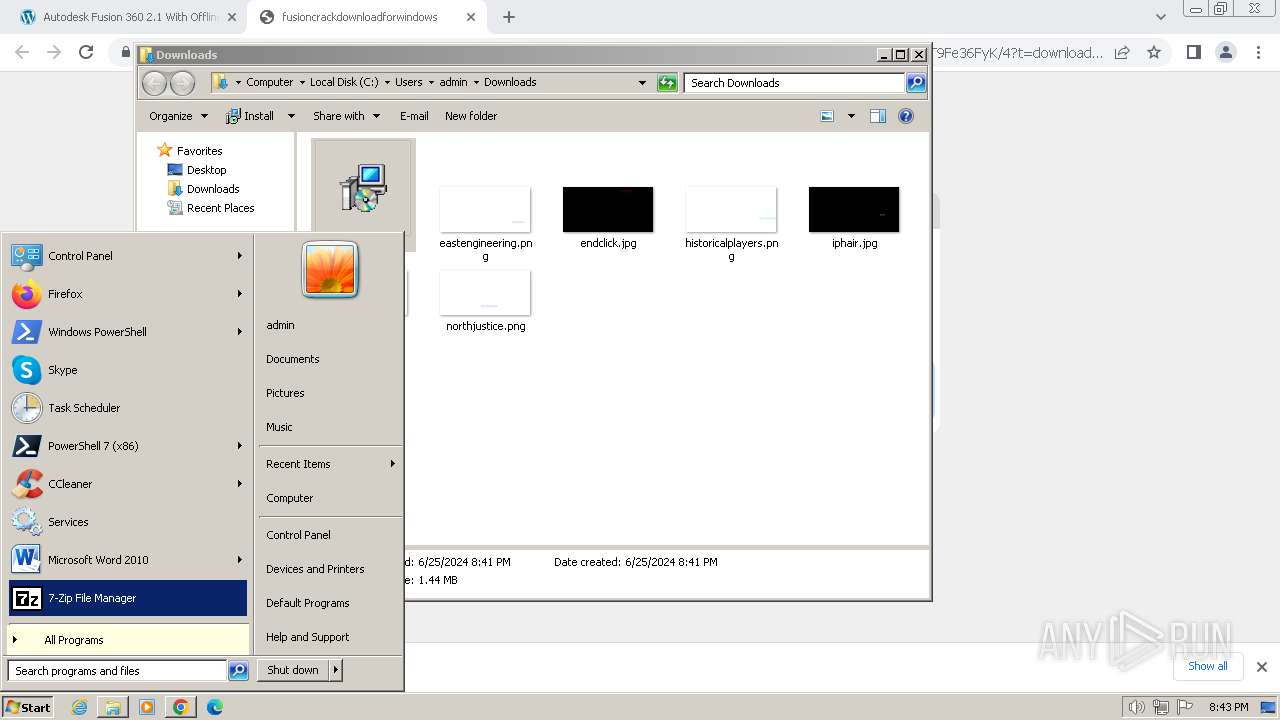Open Task Scheduler
The width and height of the screenshot is (1280, 720).
(x=127, y=408)
